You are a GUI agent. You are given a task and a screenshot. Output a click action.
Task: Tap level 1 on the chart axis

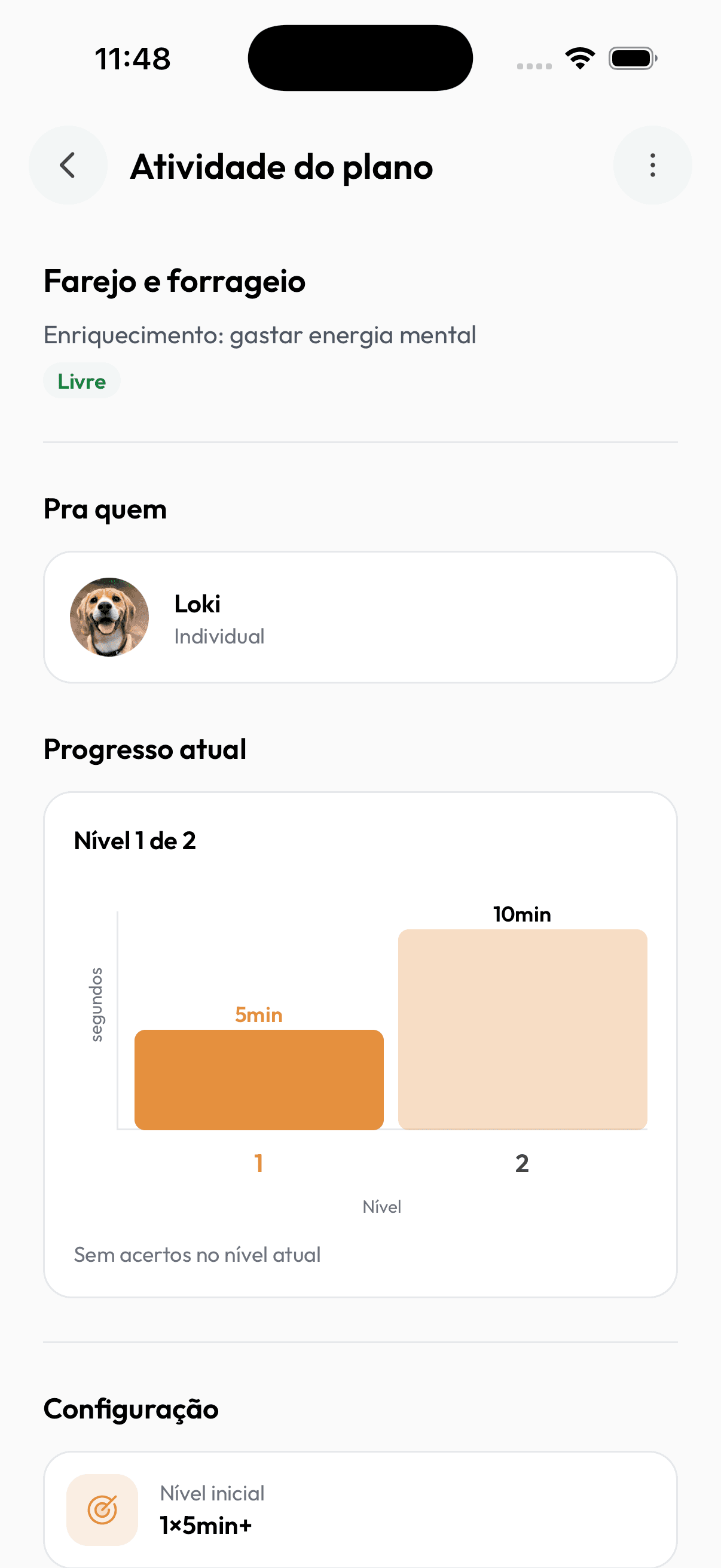pos(259,1163)
